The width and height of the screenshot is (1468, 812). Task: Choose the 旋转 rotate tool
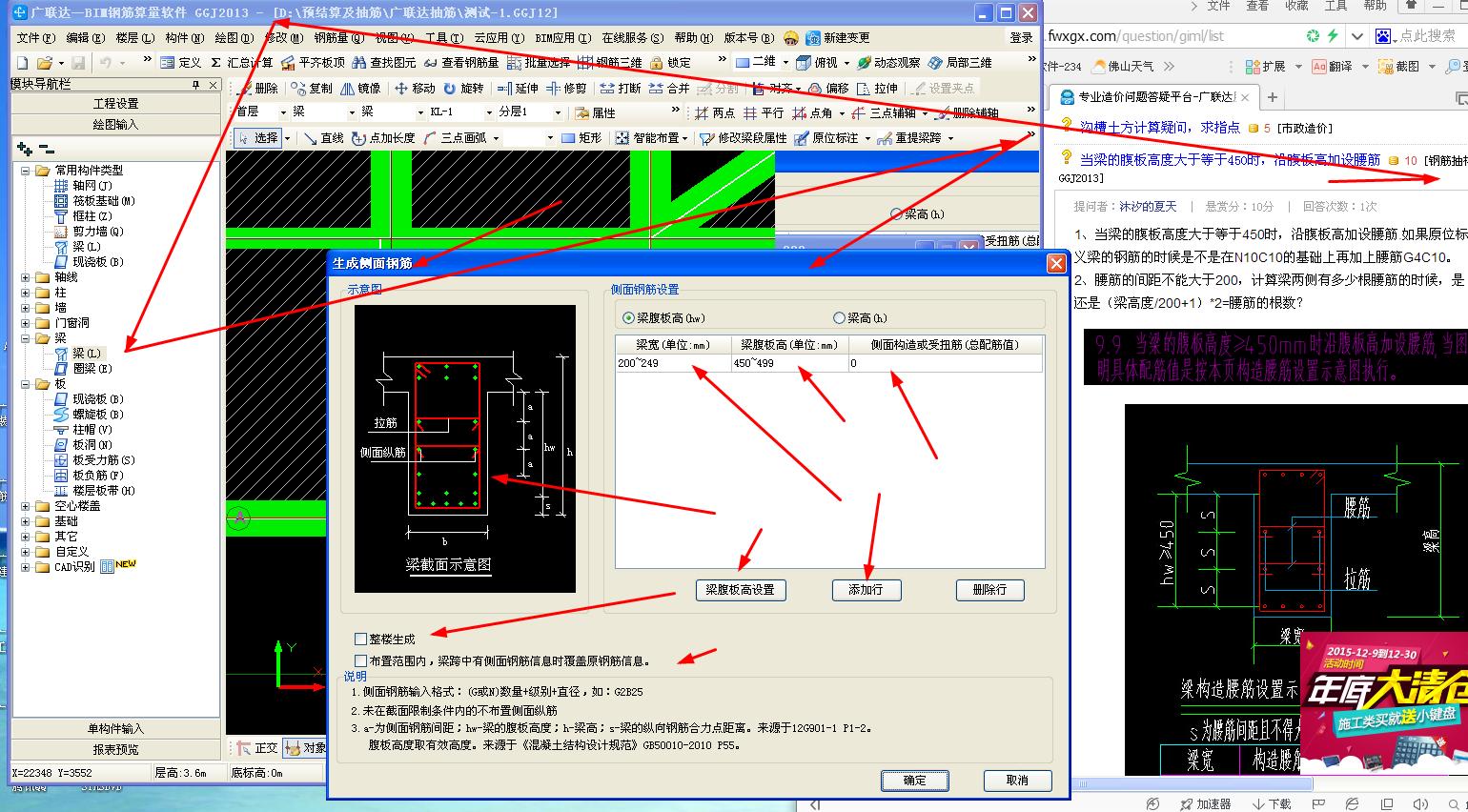[x=462, y=88]
